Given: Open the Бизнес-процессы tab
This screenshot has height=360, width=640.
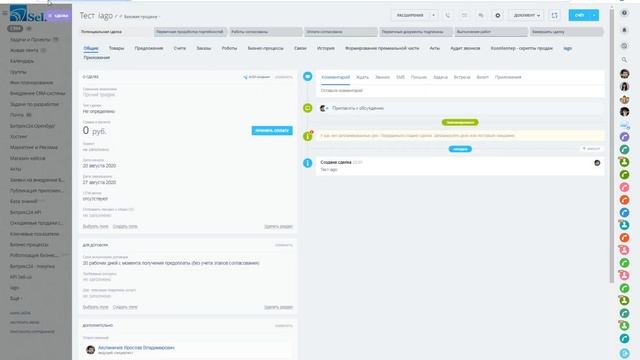Looking at the screenshot, I should 265,48.
